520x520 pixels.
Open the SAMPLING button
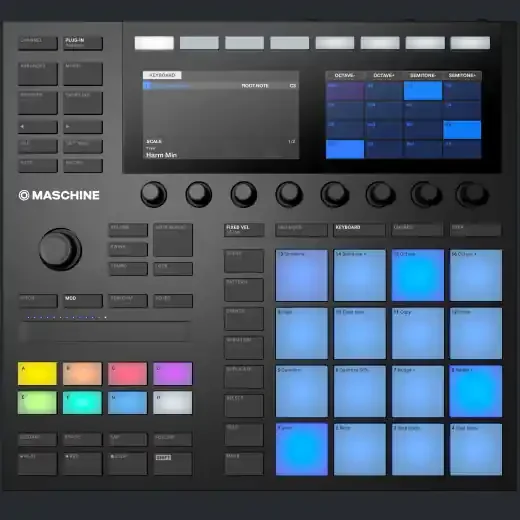click(x=83, y=103)
